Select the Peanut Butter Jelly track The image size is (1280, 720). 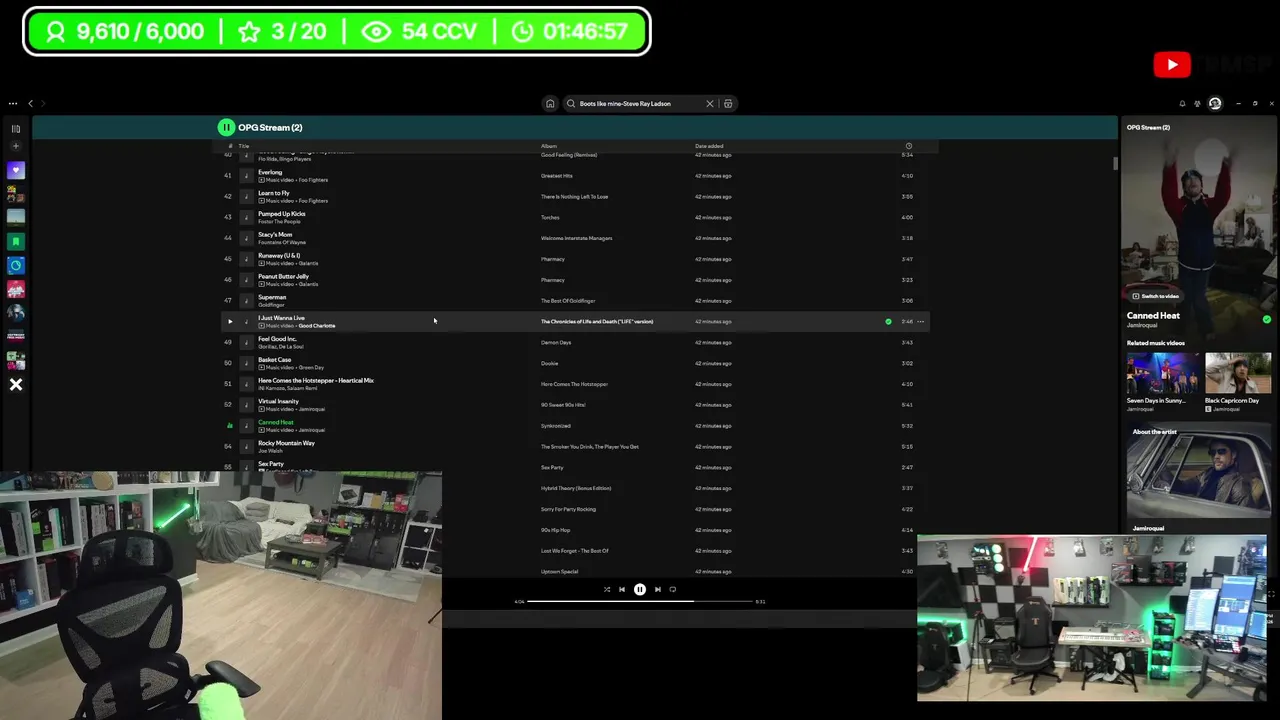pos(283,276)
